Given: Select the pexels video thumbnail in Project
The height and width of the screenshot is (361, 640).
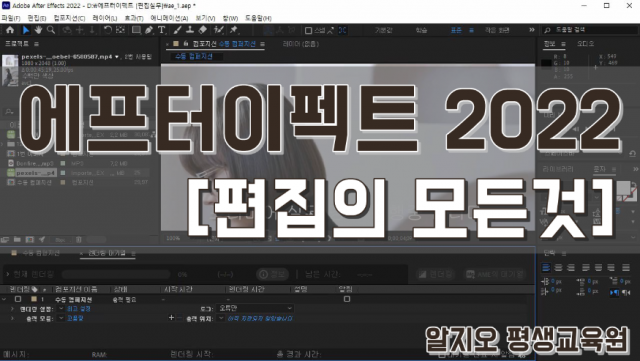Looking at the screenshot, I should [10, 70].
